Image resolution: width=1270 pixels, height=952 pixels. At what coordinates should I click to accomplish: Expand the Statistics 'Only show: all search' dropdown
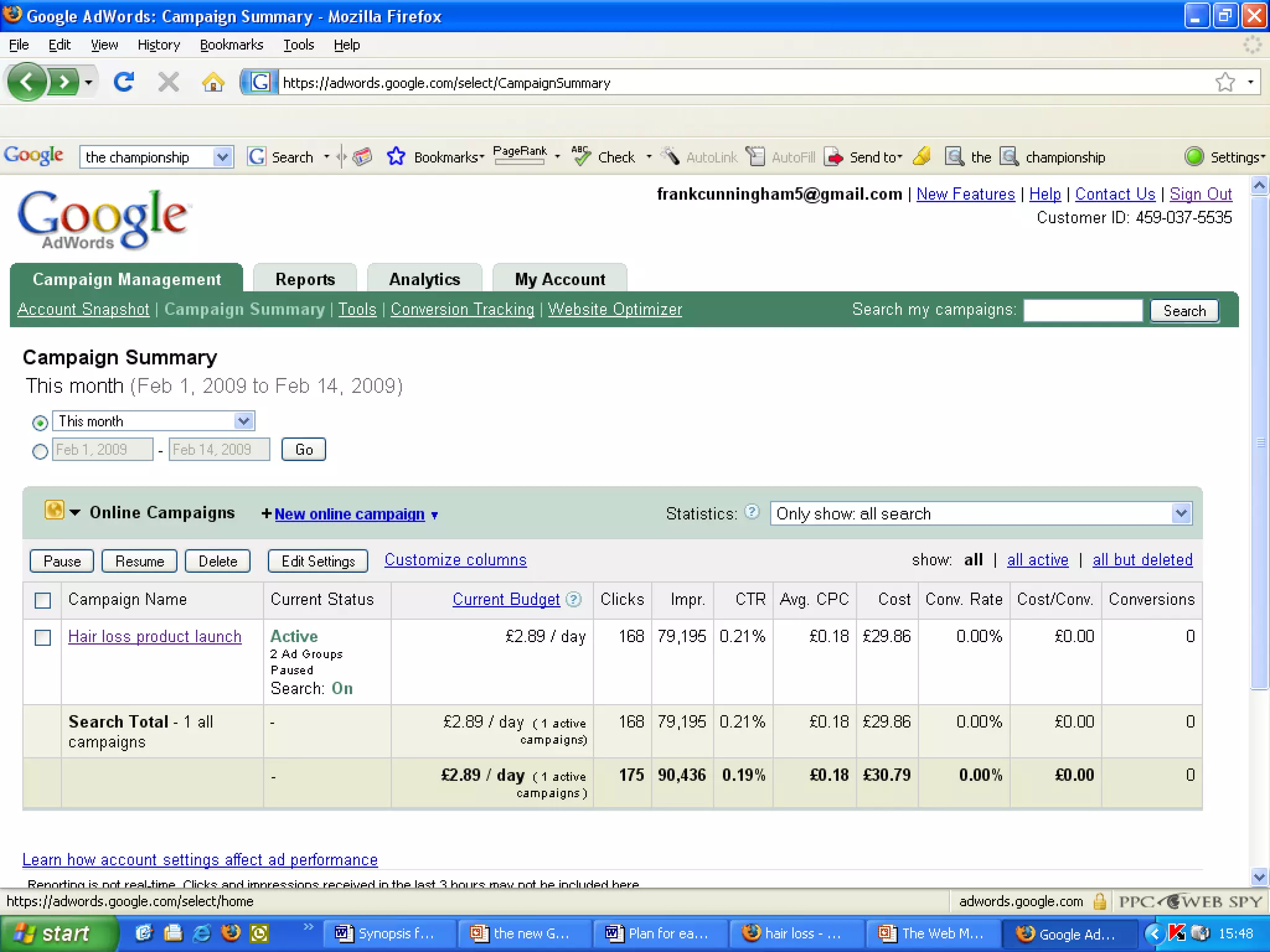pyautogui.click(x=1181, y=513)
